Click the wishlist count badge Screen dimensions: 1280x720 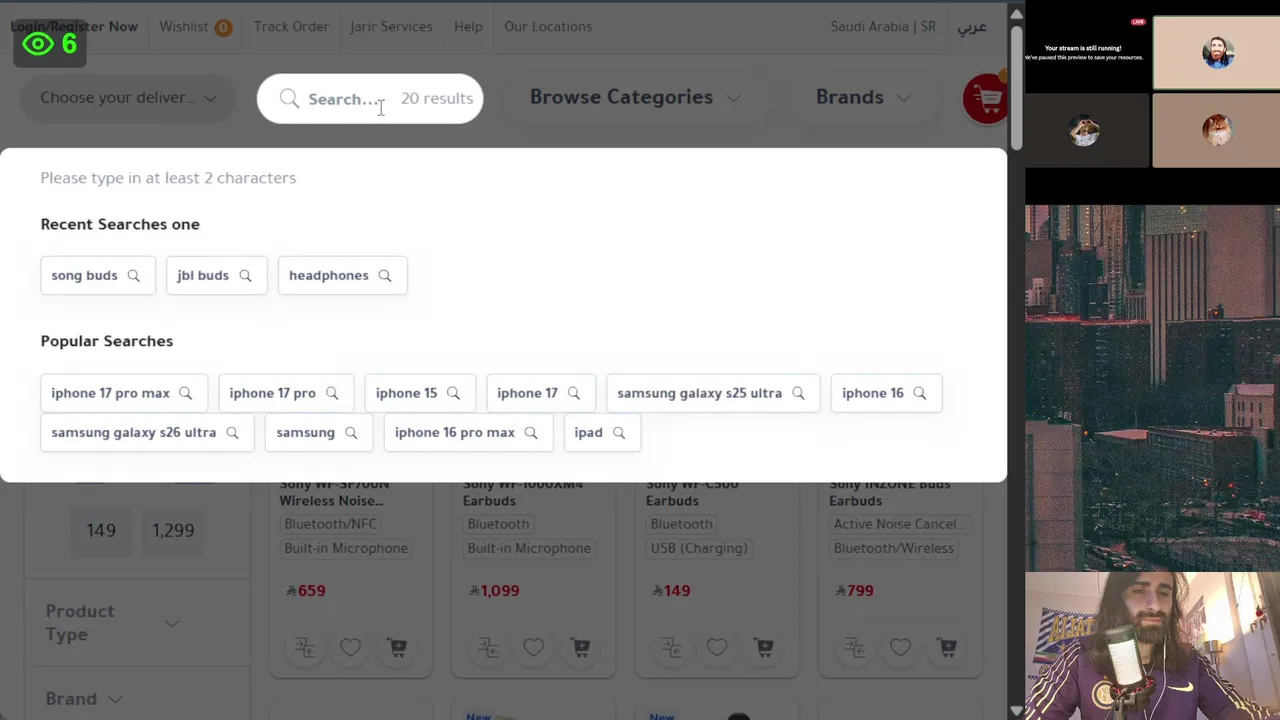(x=223, y=27)
